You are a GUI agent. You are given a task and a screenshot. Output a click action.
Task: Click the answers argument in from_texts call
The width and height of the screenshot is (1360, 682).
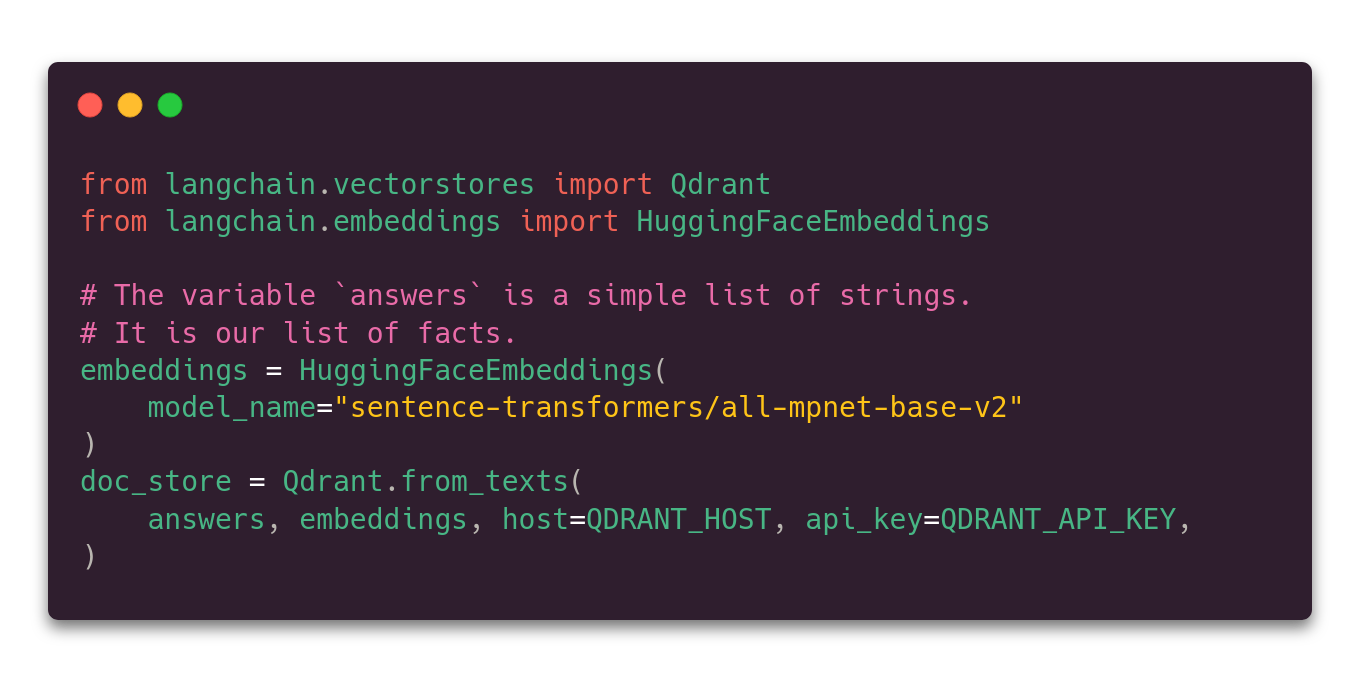pyautogui.click(x=206, y=520)
